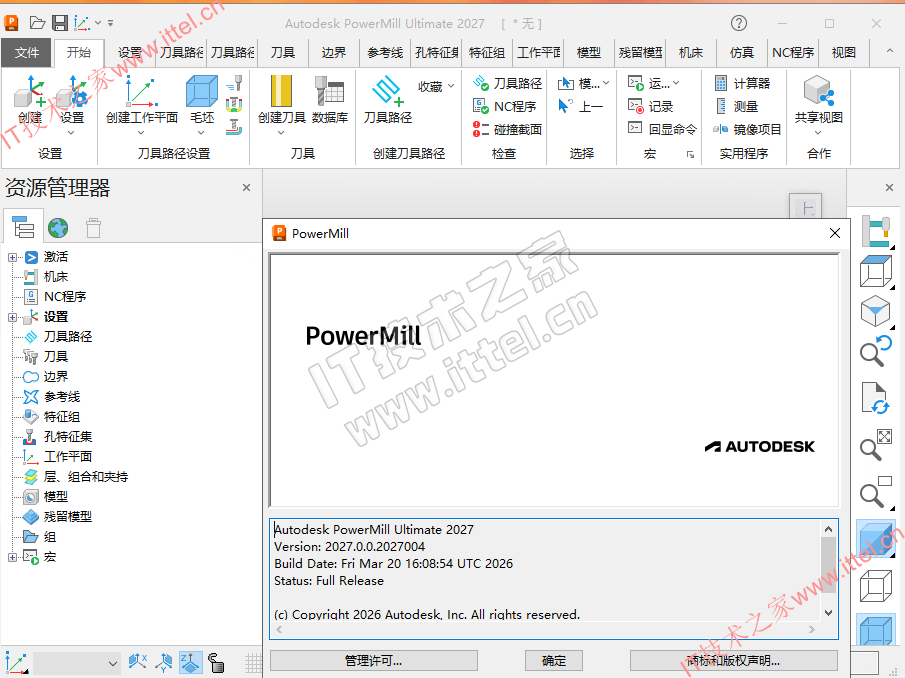Select 残留模型 in the explorer tree
This screenshot has height=678, width=905.
click(58, 517)
